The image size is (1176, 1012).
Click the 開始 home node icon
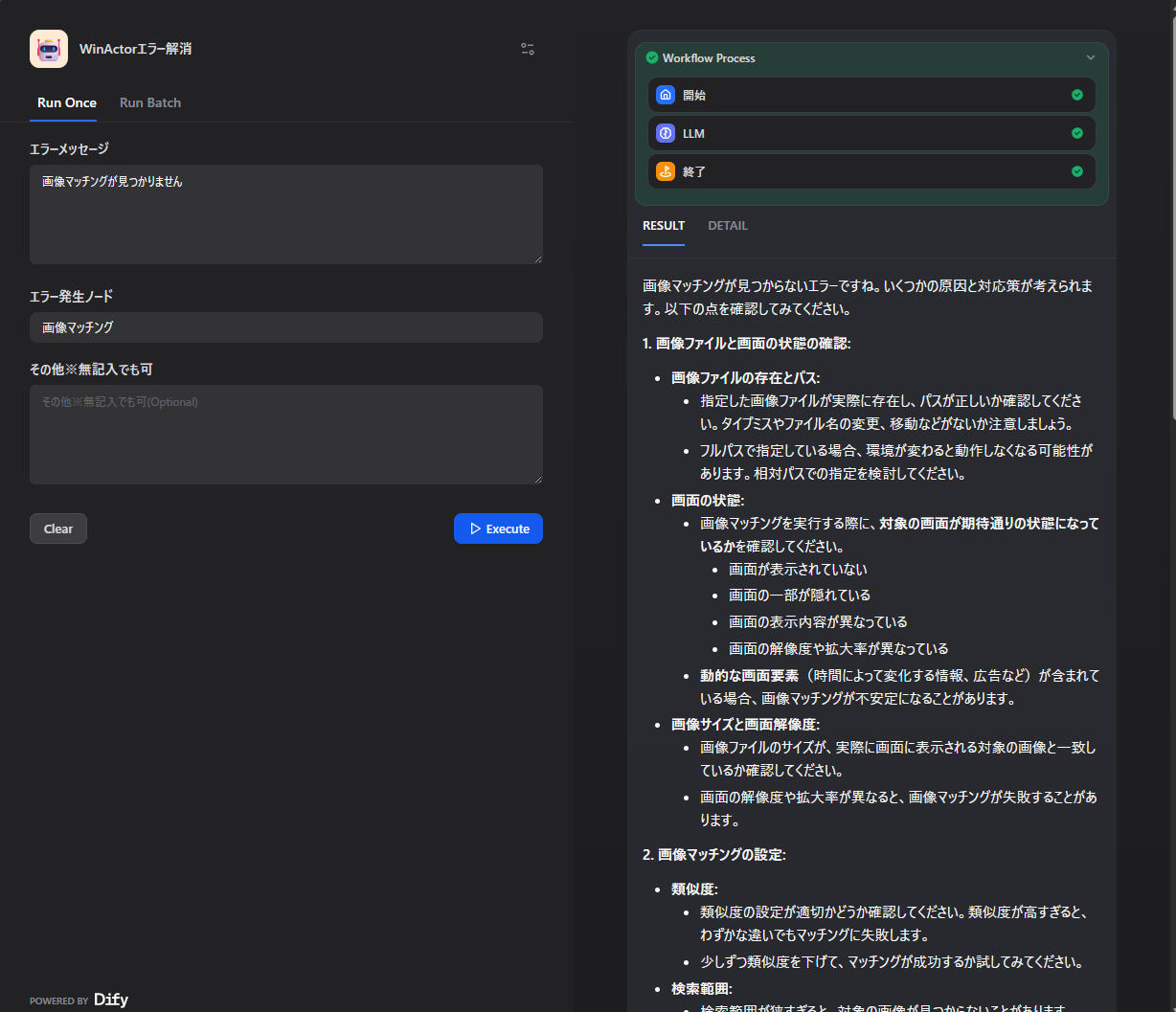[x=666, y=95]
